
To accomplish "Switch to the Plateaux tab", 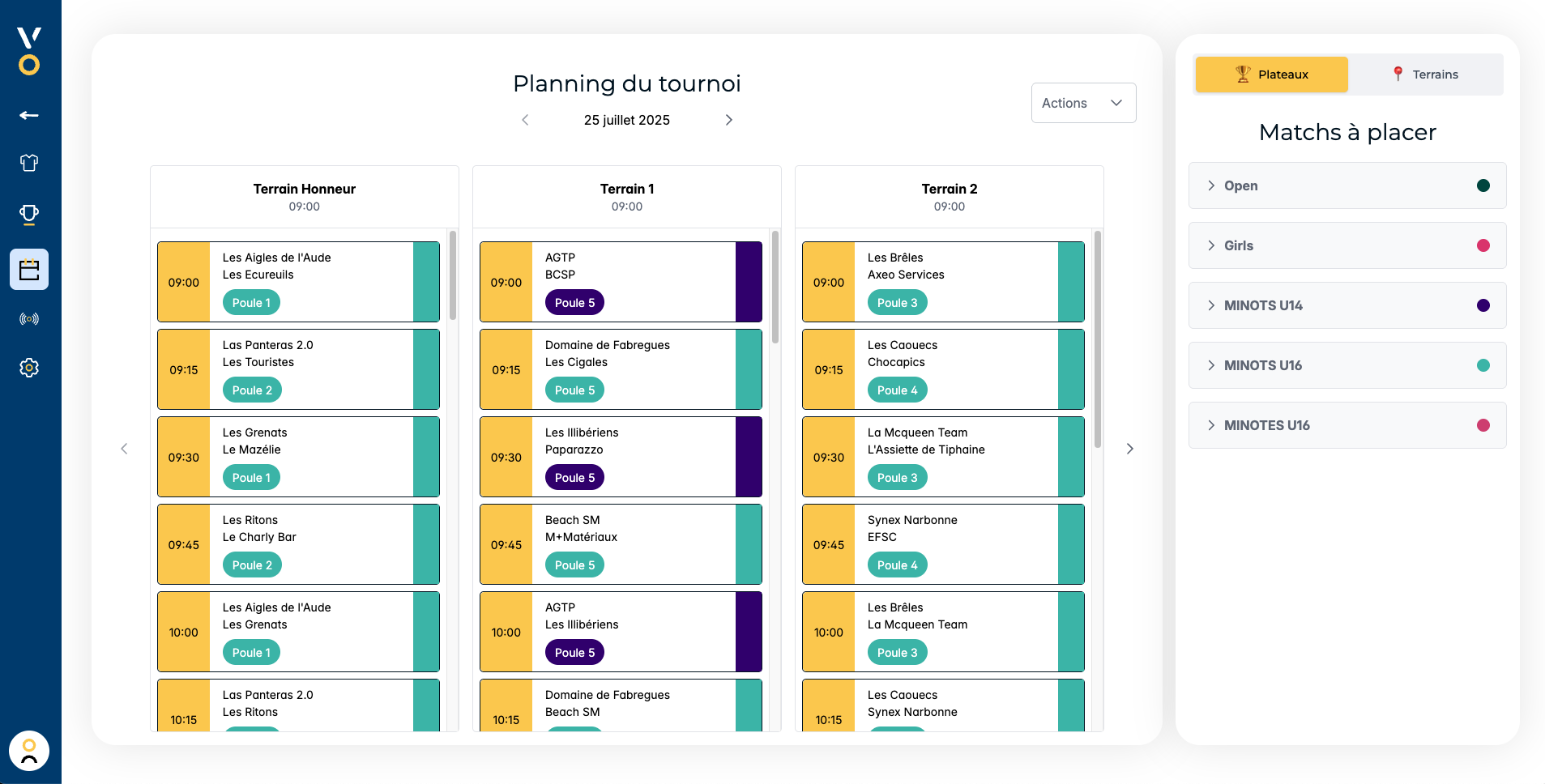I will tap(1270, 74).
